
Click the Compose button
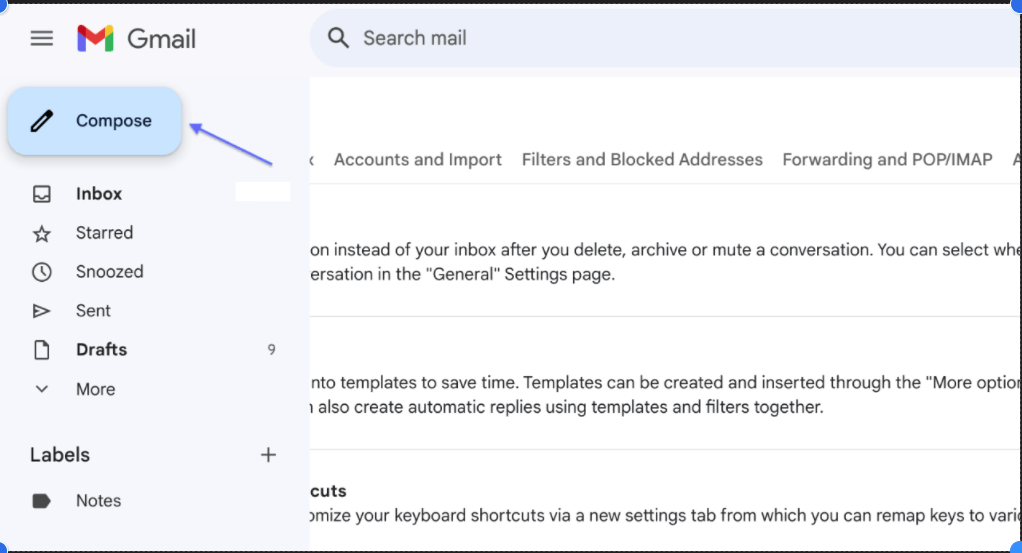[x=95, y=121]
